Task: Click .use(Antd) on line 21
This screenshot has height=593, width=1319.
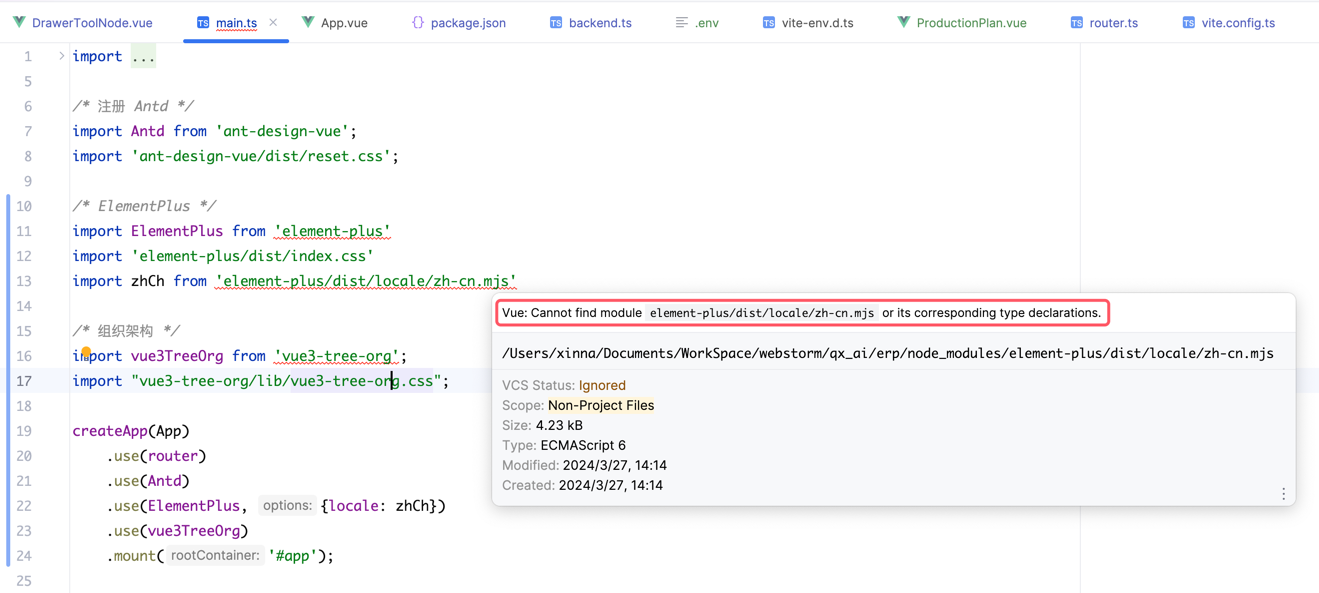Action: click(x=148, y=481)
